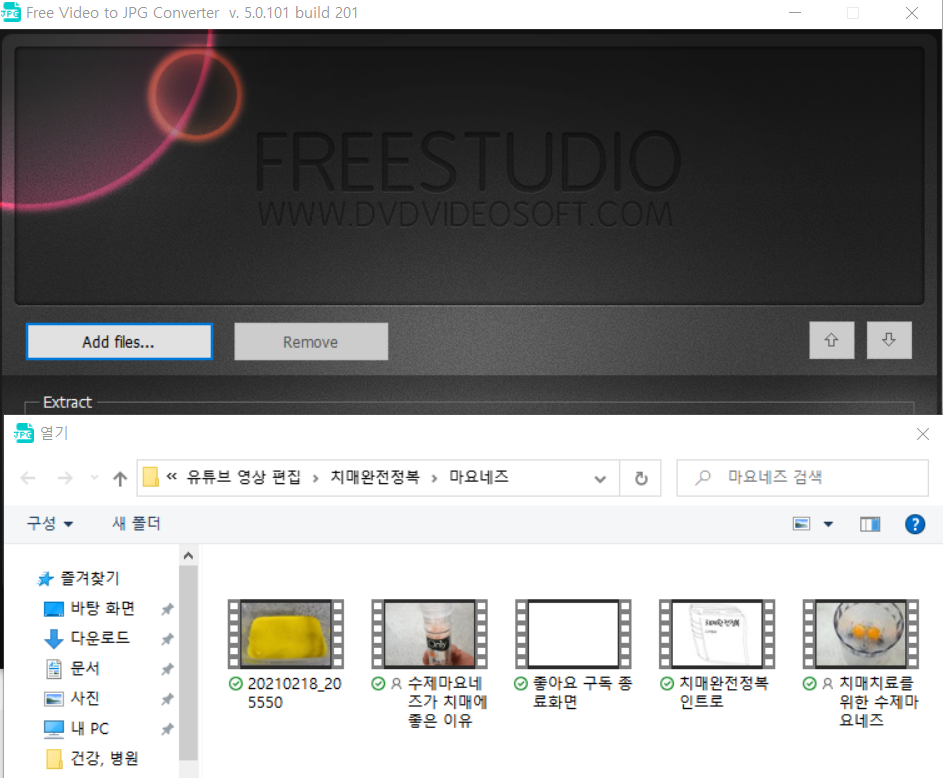
Task: Open 바탕 화면 in the sidebar
Action: pyautogui.click(x=90, y=608)
